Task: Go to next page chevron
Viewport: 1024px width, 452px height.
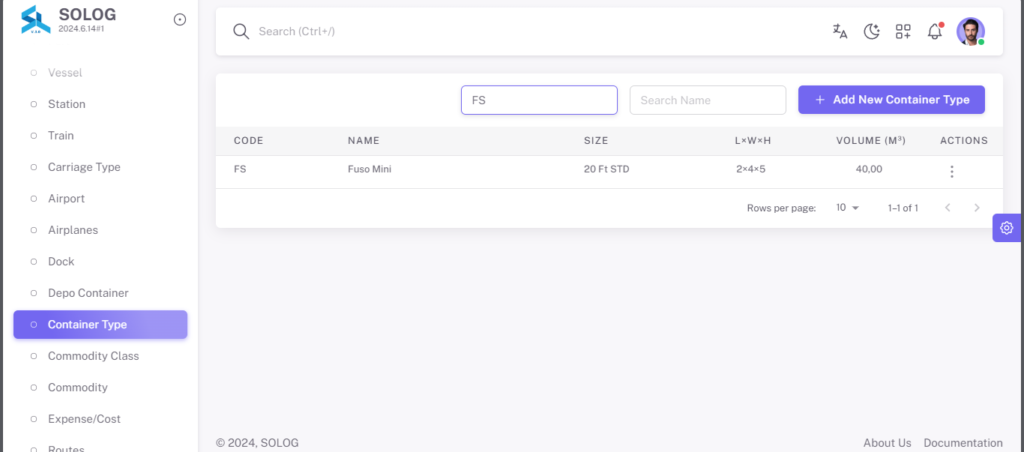Action: click(977, 208)
